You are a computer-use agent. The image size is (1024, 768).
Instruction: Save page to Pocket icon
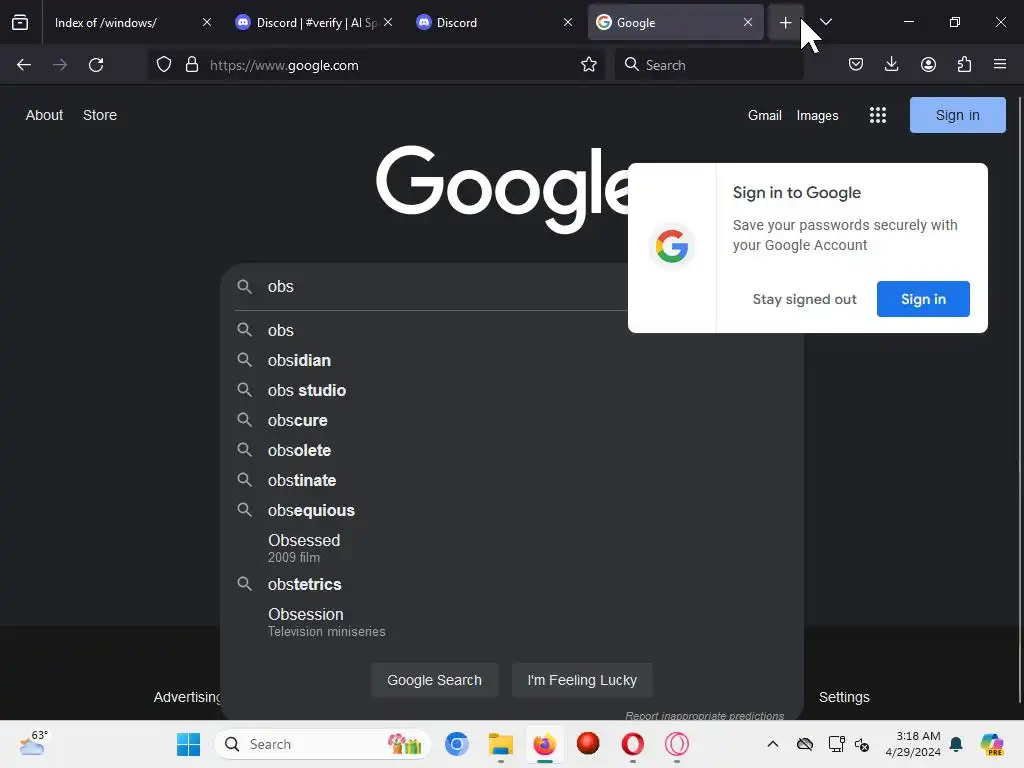856,64
